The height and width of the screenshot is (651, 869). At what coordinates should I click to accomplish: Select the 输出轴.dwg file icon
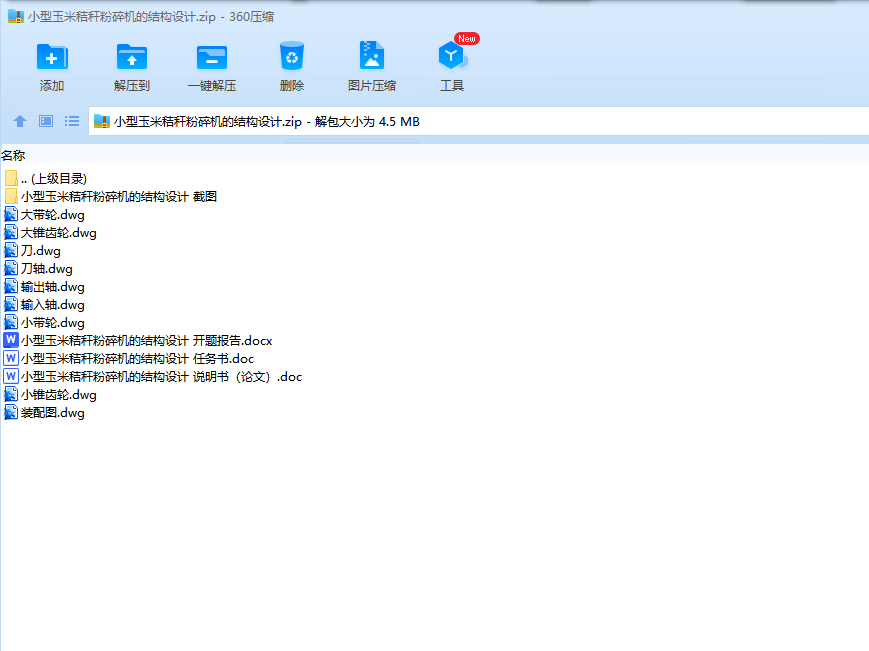[11, 286]
